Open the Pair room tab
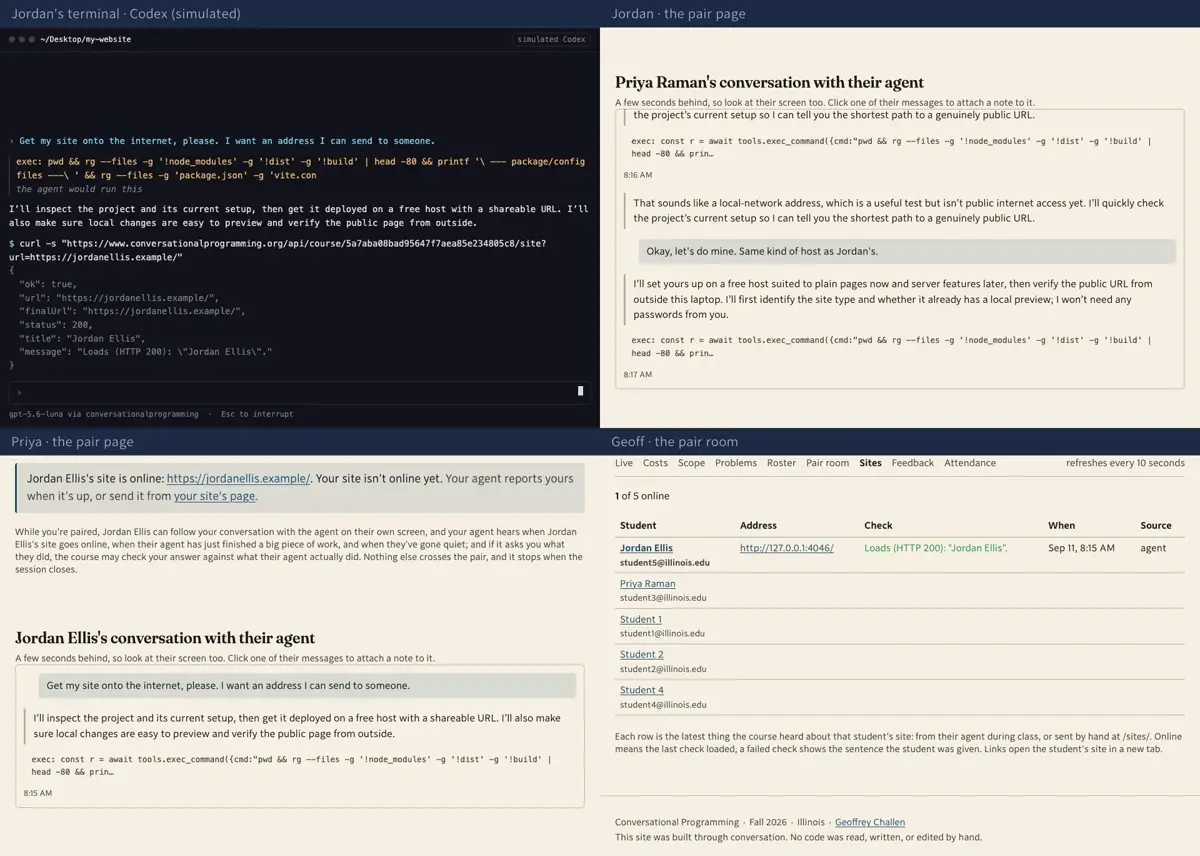Image resolution: width=1200 pixels, height=856 pixels. coord(827,463)
